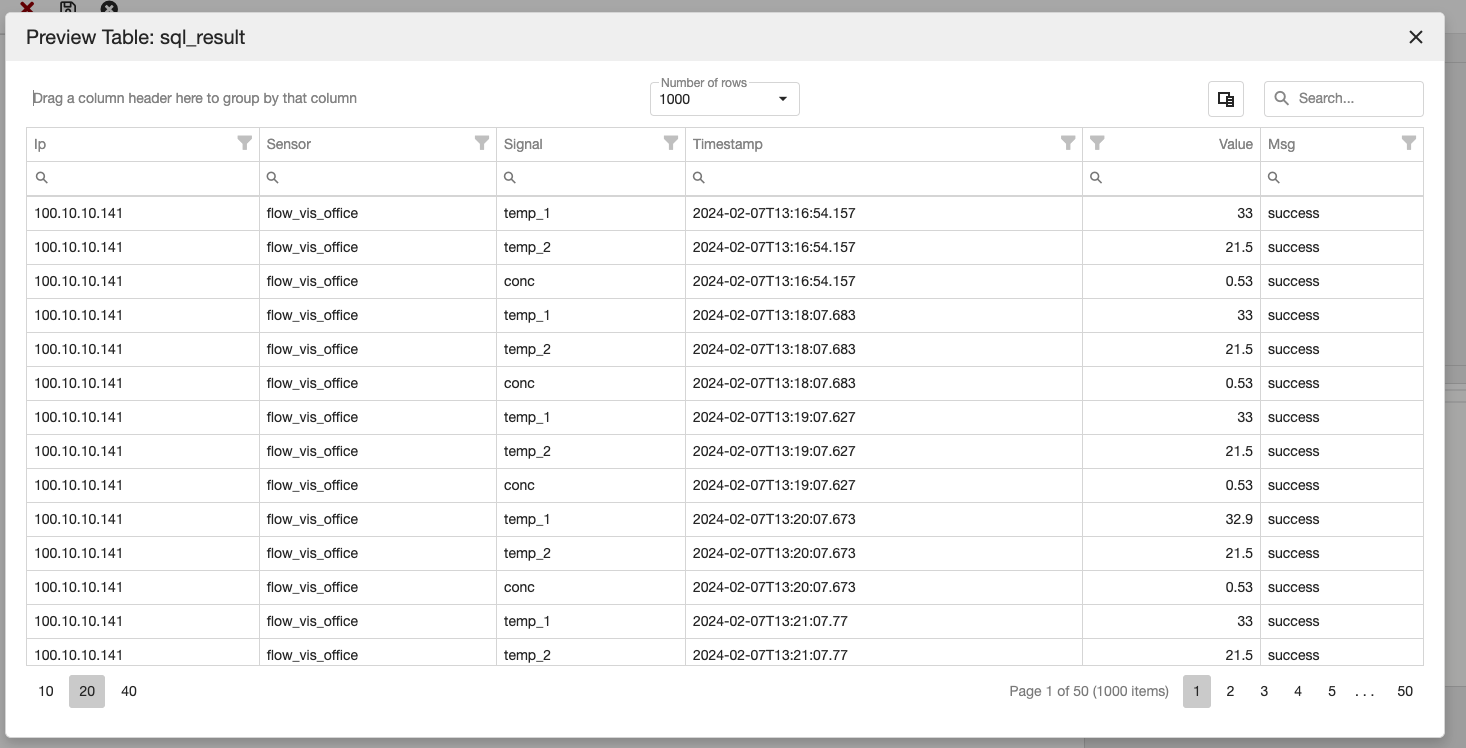
Task: Set page size to 40 rows
Action: pyautogui.click(x=129, y=691)
